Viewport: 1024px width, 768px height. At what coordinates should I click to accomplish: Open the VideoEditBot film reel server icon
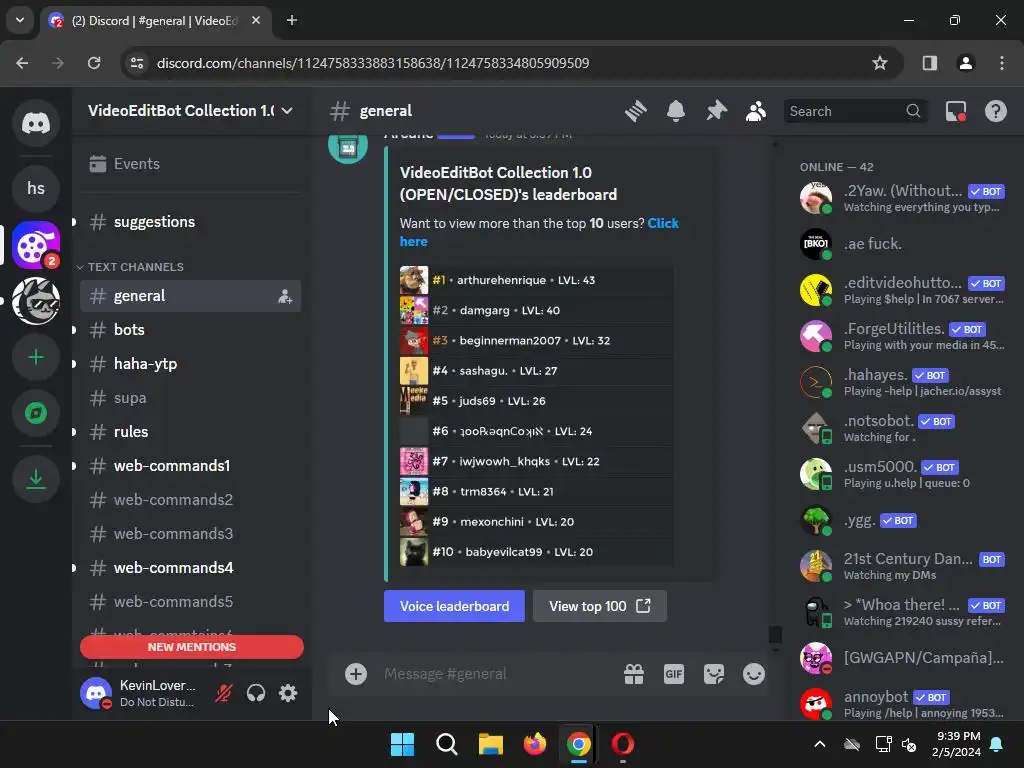tap(36, 245)
